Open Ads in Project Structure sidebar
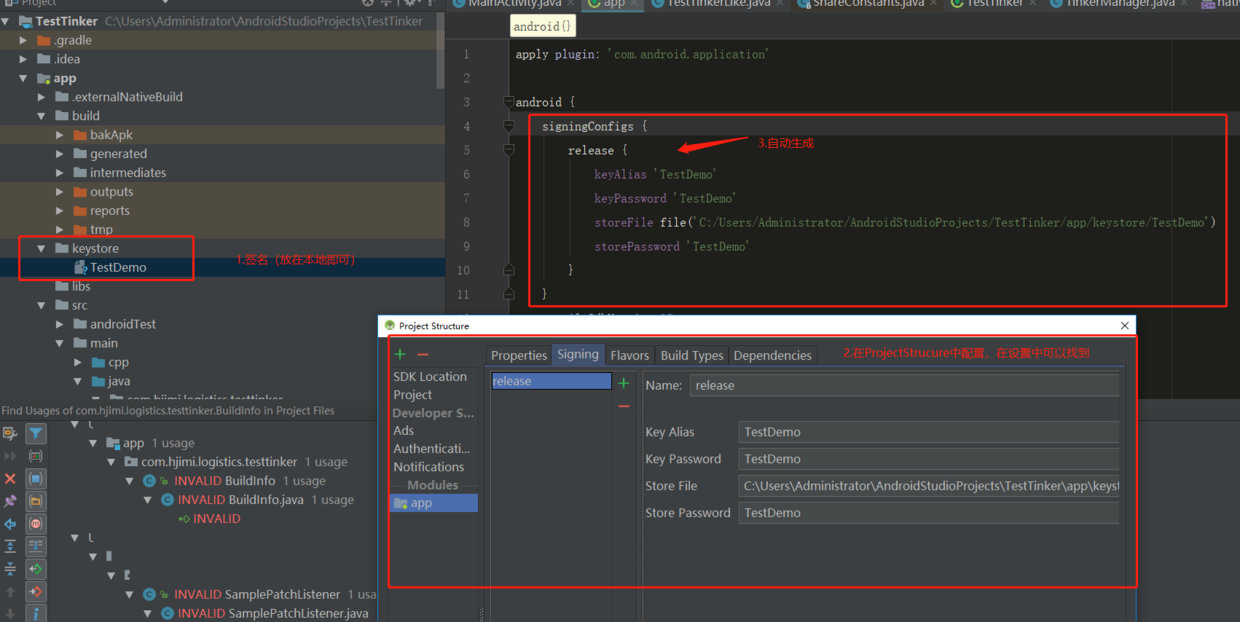Image resolution: width=1240 pixels, height=622 pixels. point(404,430)
